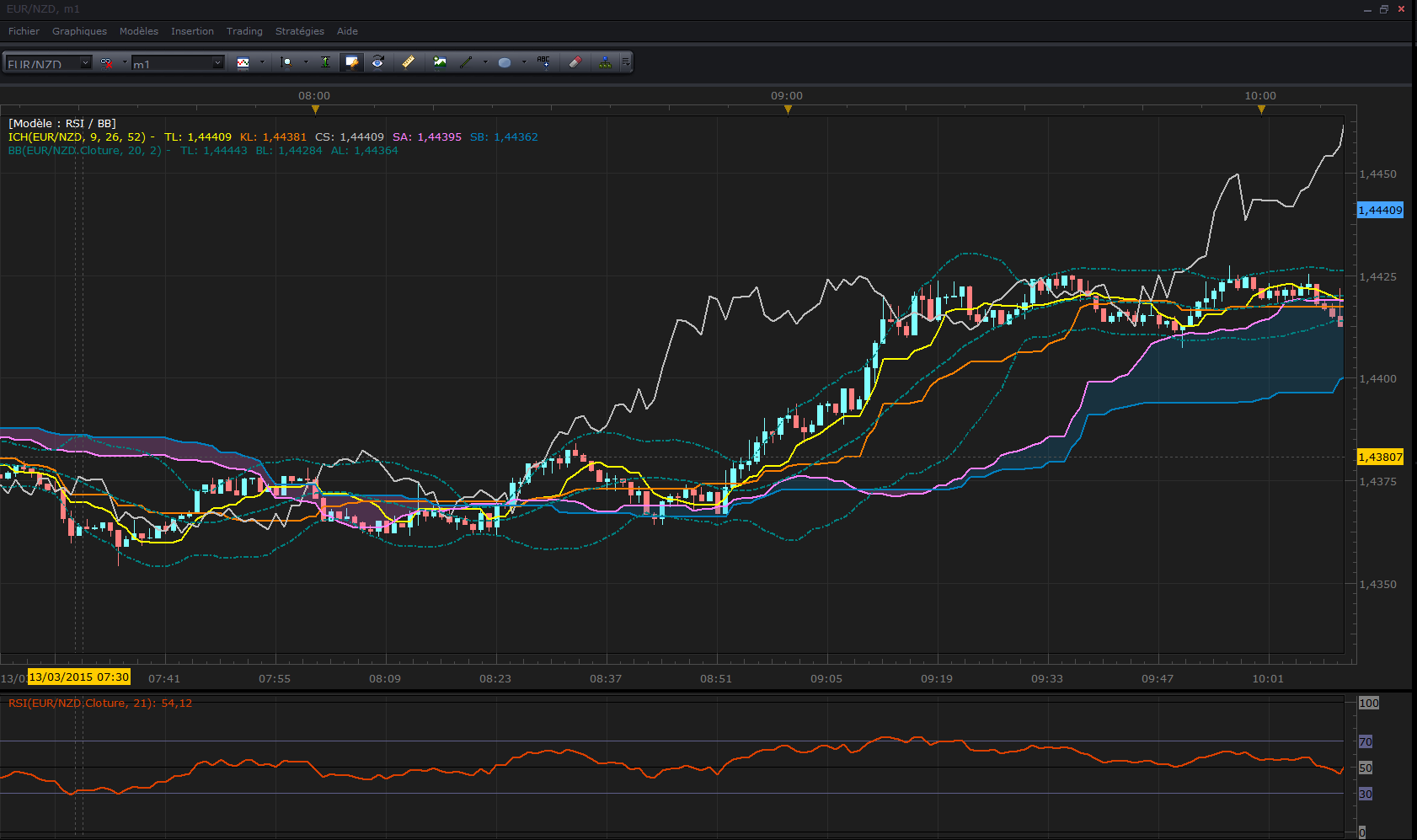Viewport: 1417px width, 840px height.
Task: Select the ellipse shape tool
Action: [505, 62]
